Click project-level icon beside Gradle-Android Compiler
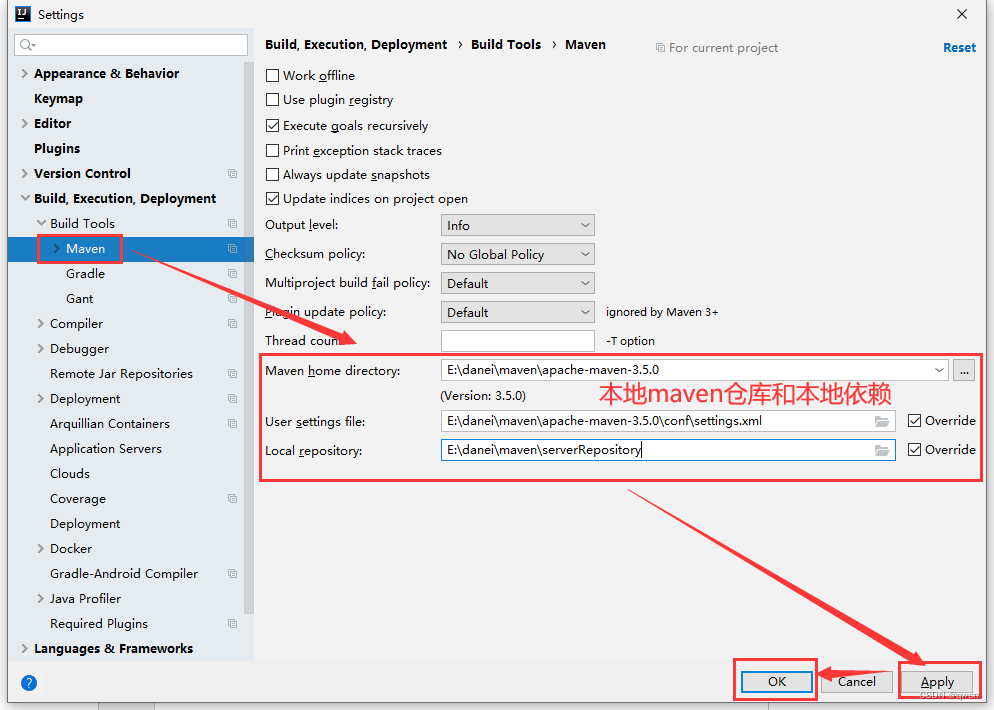This screenshot has height=710, width=994. (233, 574)
